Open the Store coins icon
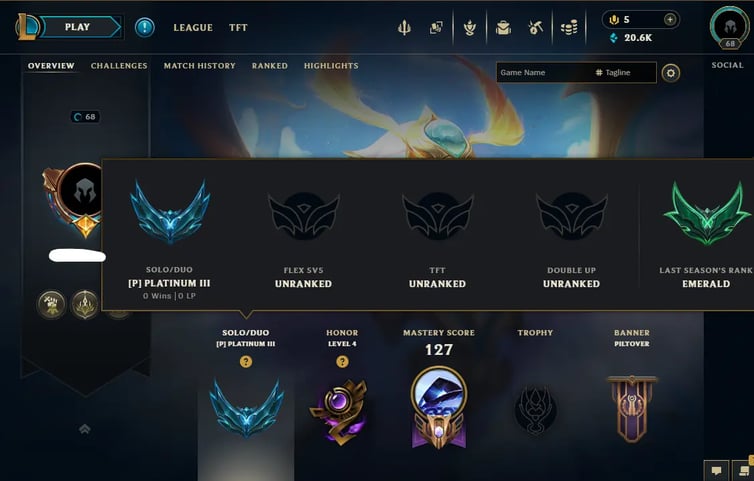This screenshot has width=754, height=481. click(x=569, y=28)
